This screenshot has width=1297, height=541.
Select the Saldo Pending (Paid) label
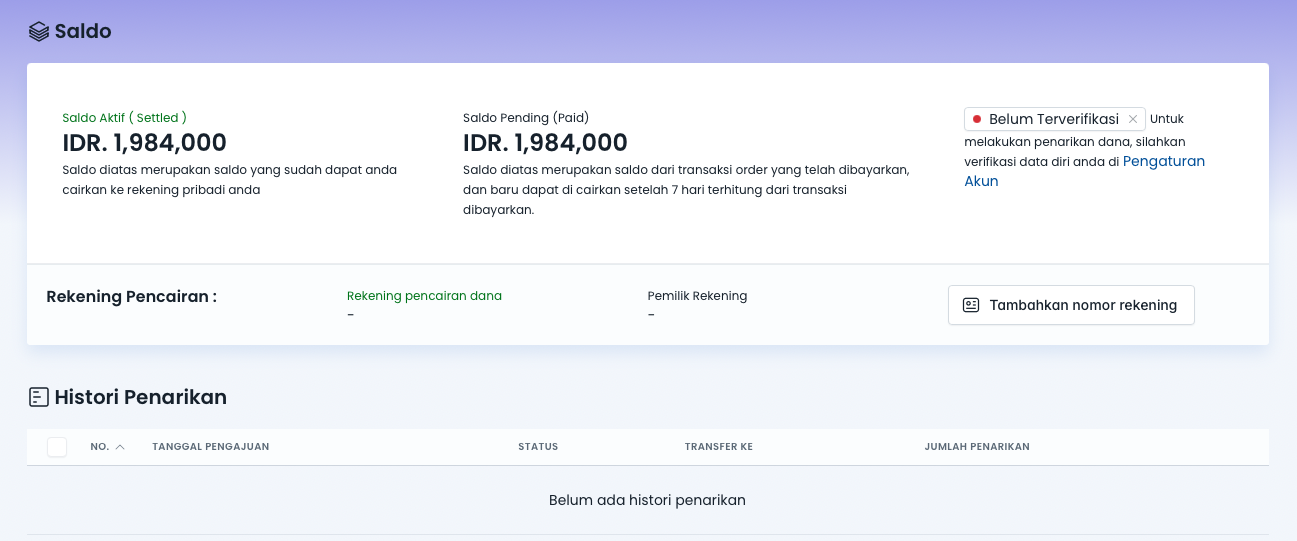pos(532,117)
